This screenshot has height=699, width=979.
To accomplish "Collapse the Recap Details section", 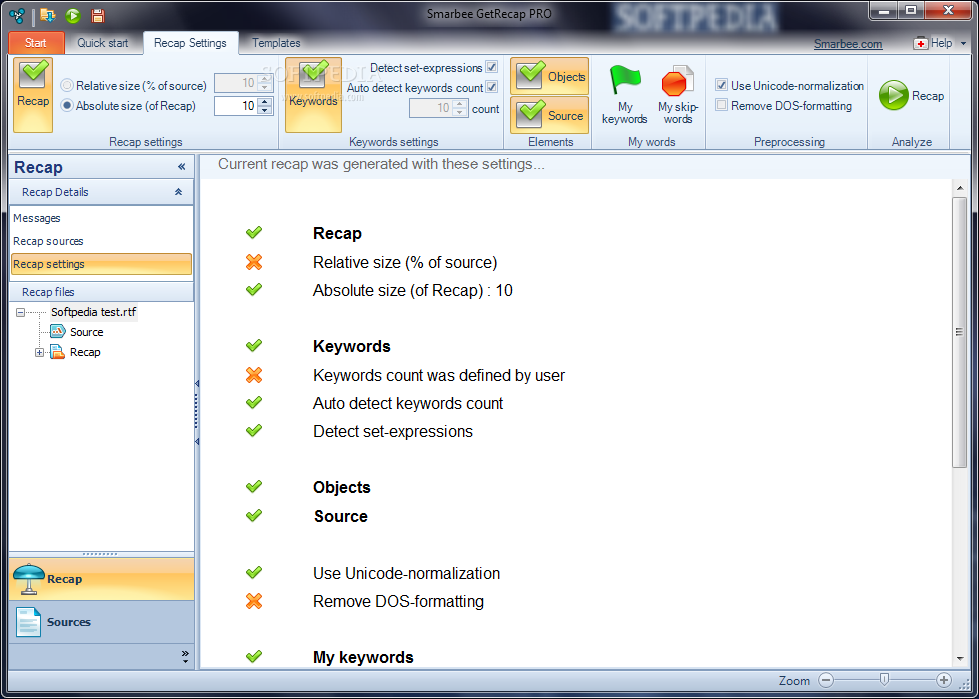I will 179,192.
